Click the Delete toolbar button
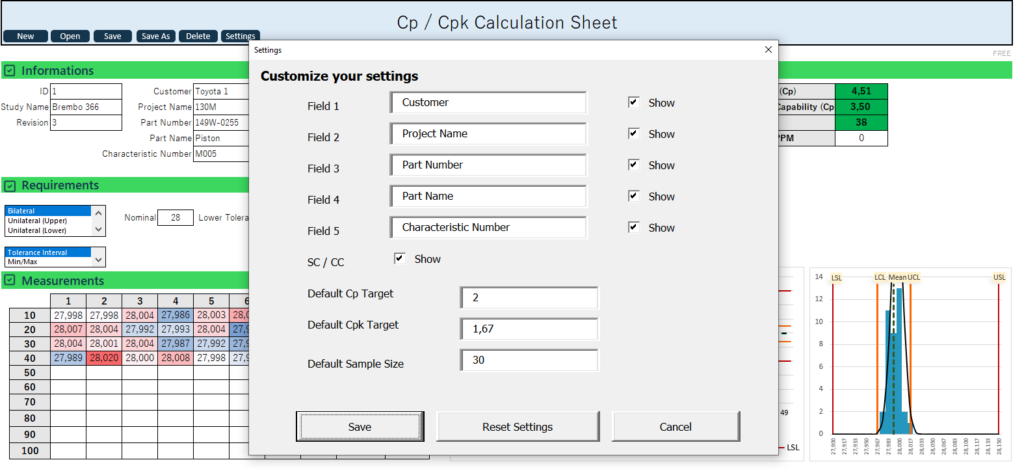Viewport: 1024px width, 475px height. [x=197, y=36]
